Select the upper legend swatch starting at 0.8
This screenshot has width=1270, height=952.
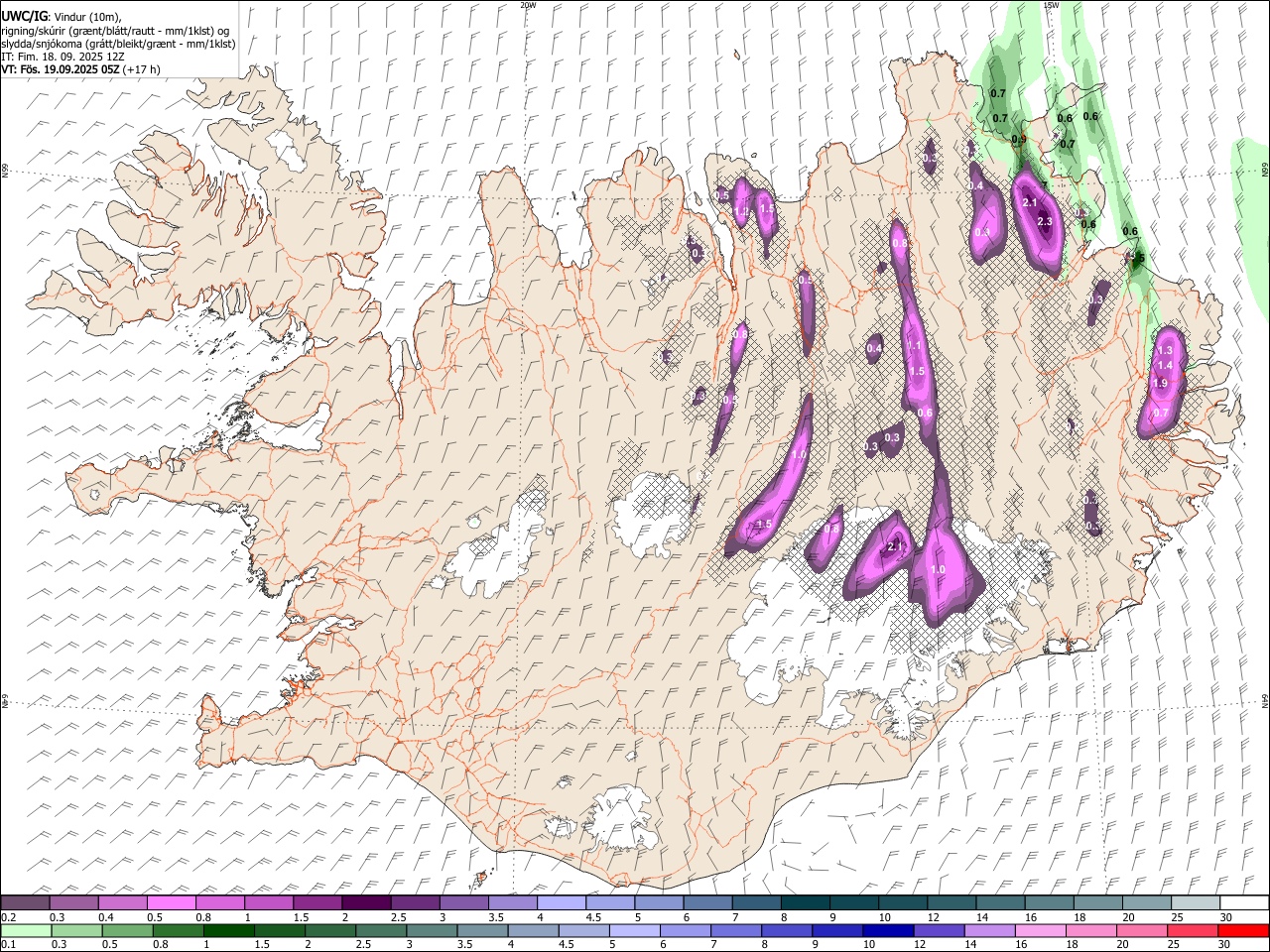click(220, 902)
